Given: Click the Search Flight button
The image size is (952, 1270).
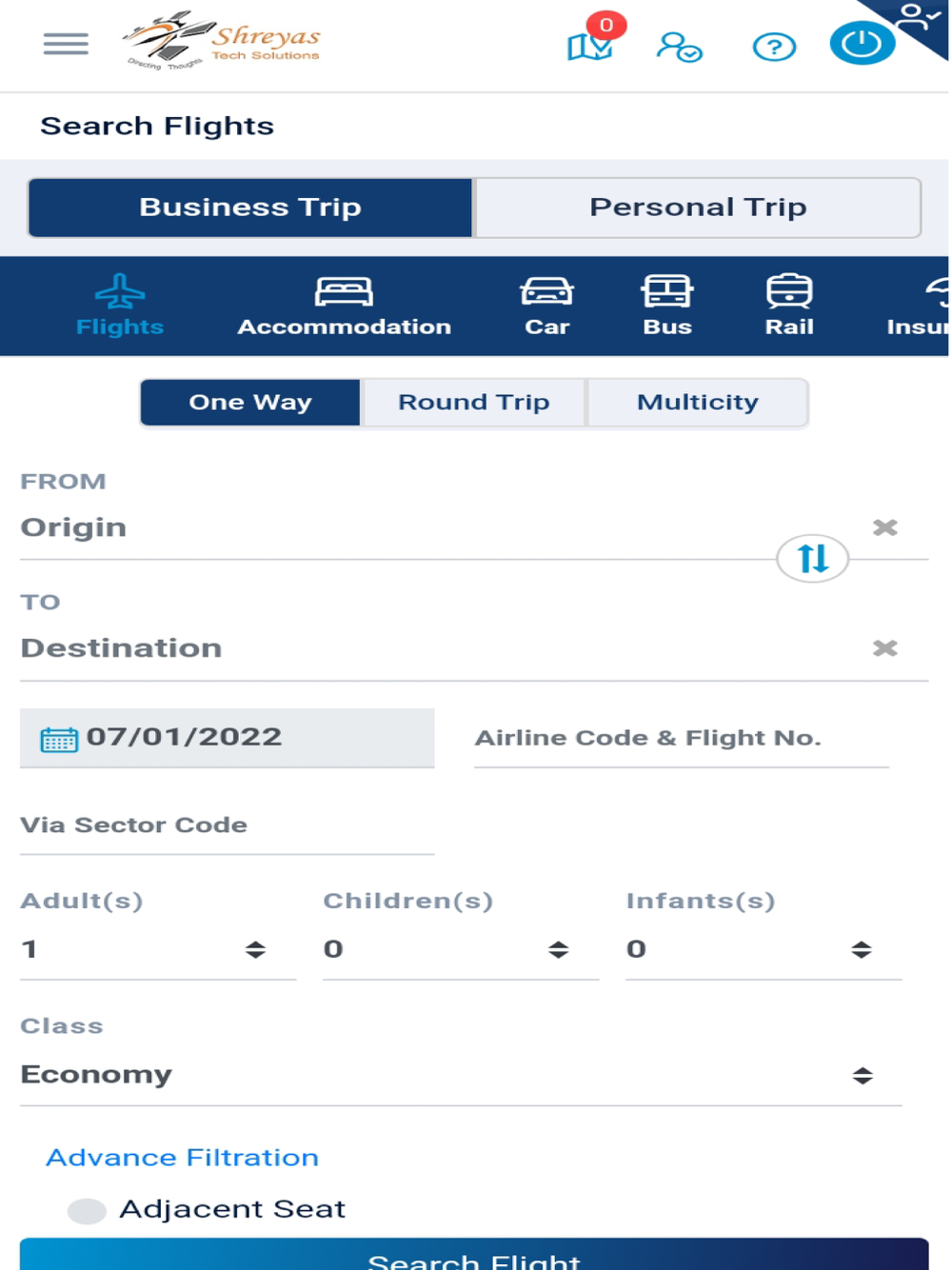Looking at the screenshot, I should pos(473,1257).
